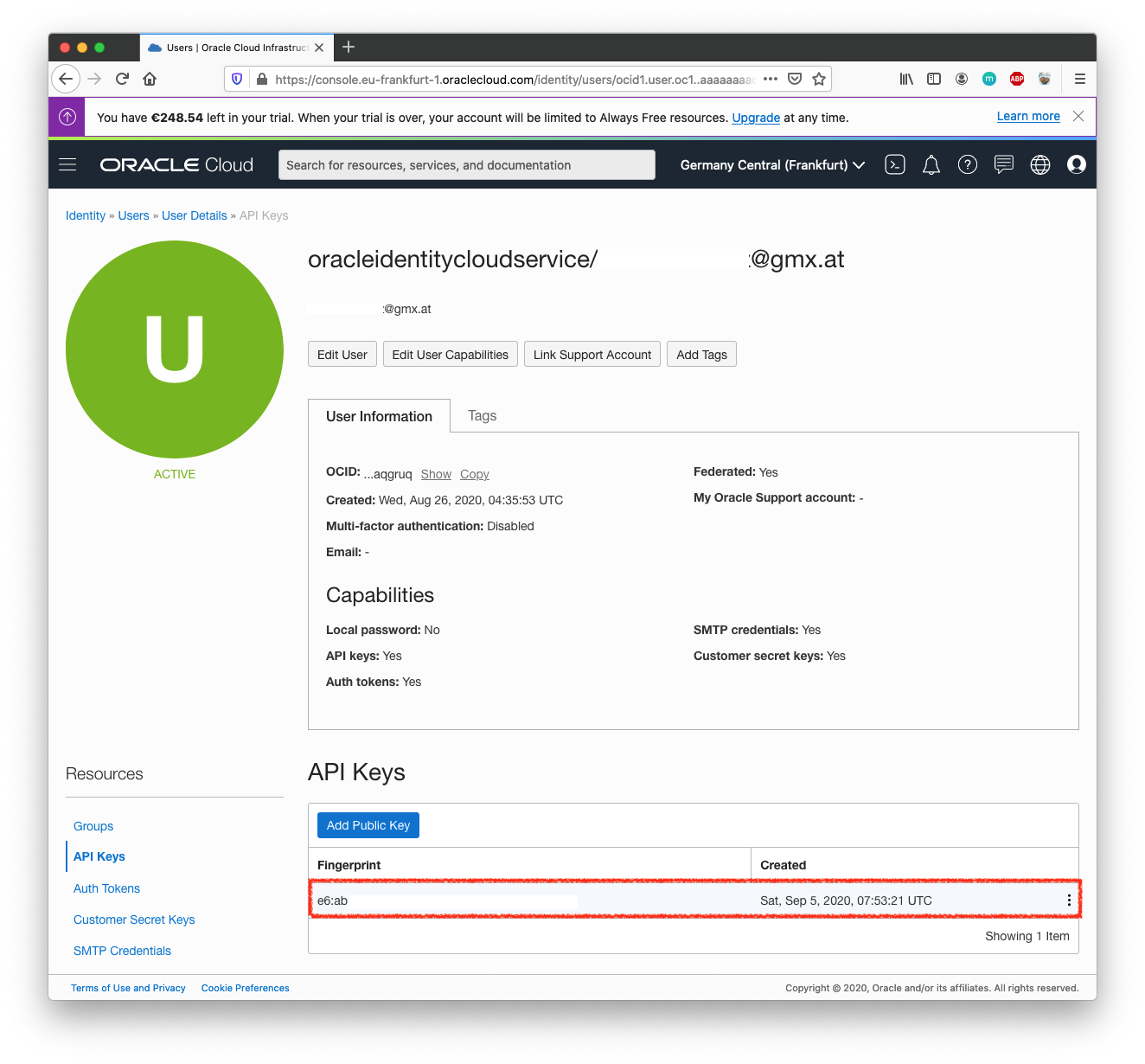This screenshot has width=1145, height=1064.
Task: Click the browser URL address bar
Action: point(515,79)
